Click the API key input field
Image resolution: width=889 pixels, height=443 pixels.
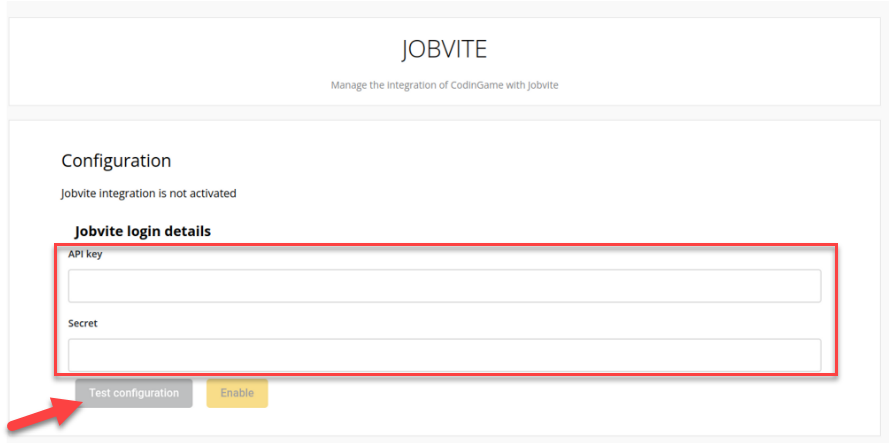[444, 286]
